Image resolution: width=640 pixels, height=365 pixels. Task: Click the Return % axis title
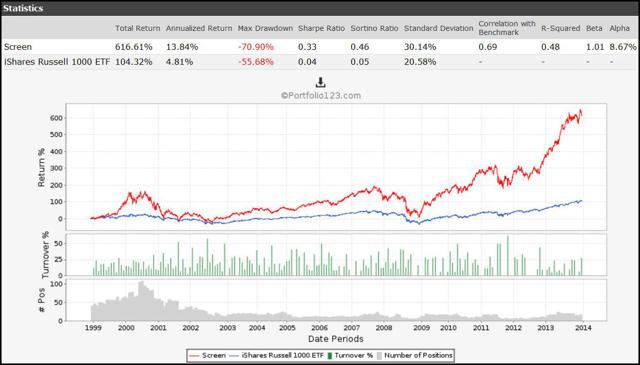(x=41, y=167)
